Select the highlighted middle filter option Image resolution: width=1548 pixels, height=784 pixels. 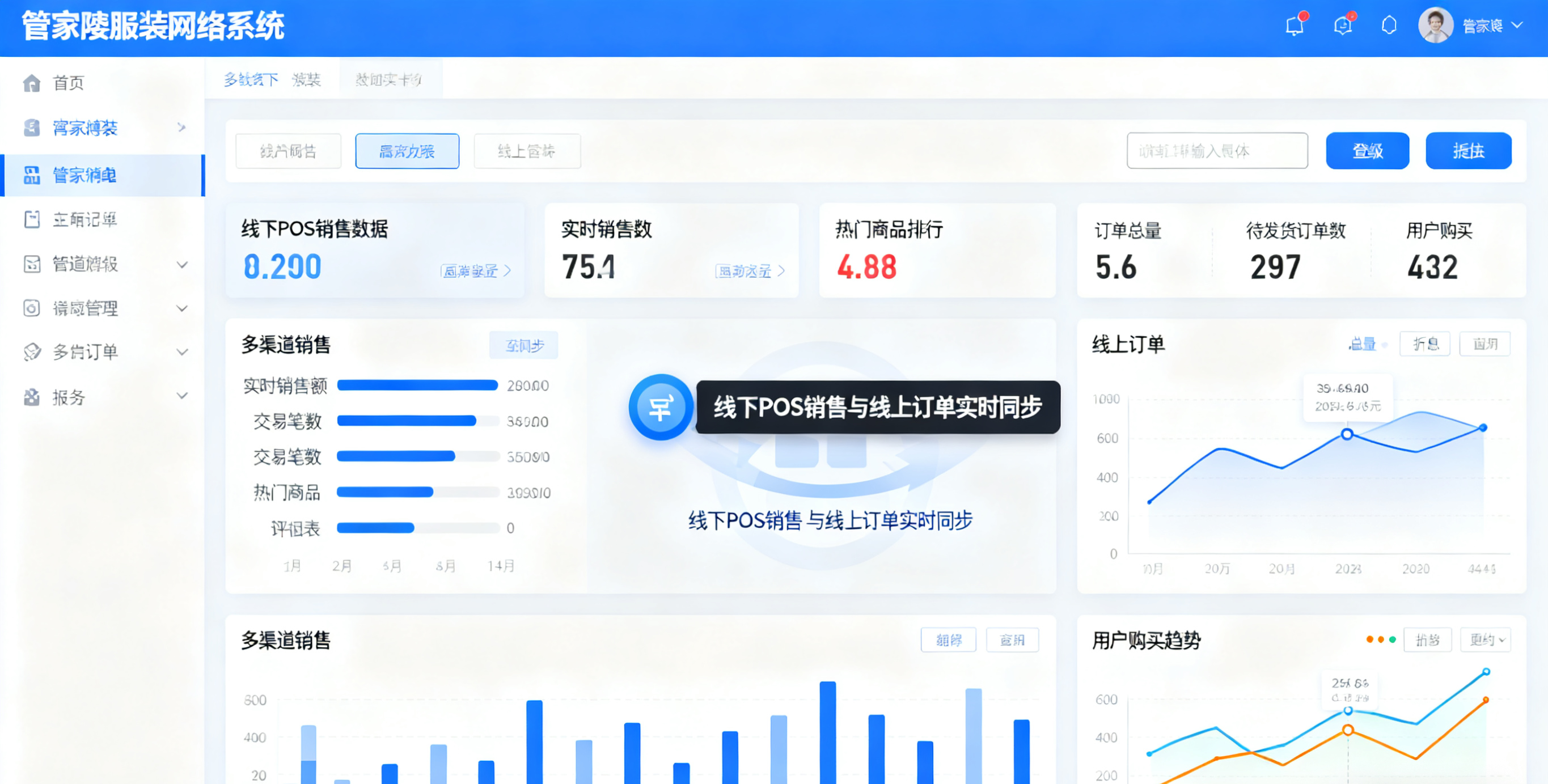click(407, 151)
